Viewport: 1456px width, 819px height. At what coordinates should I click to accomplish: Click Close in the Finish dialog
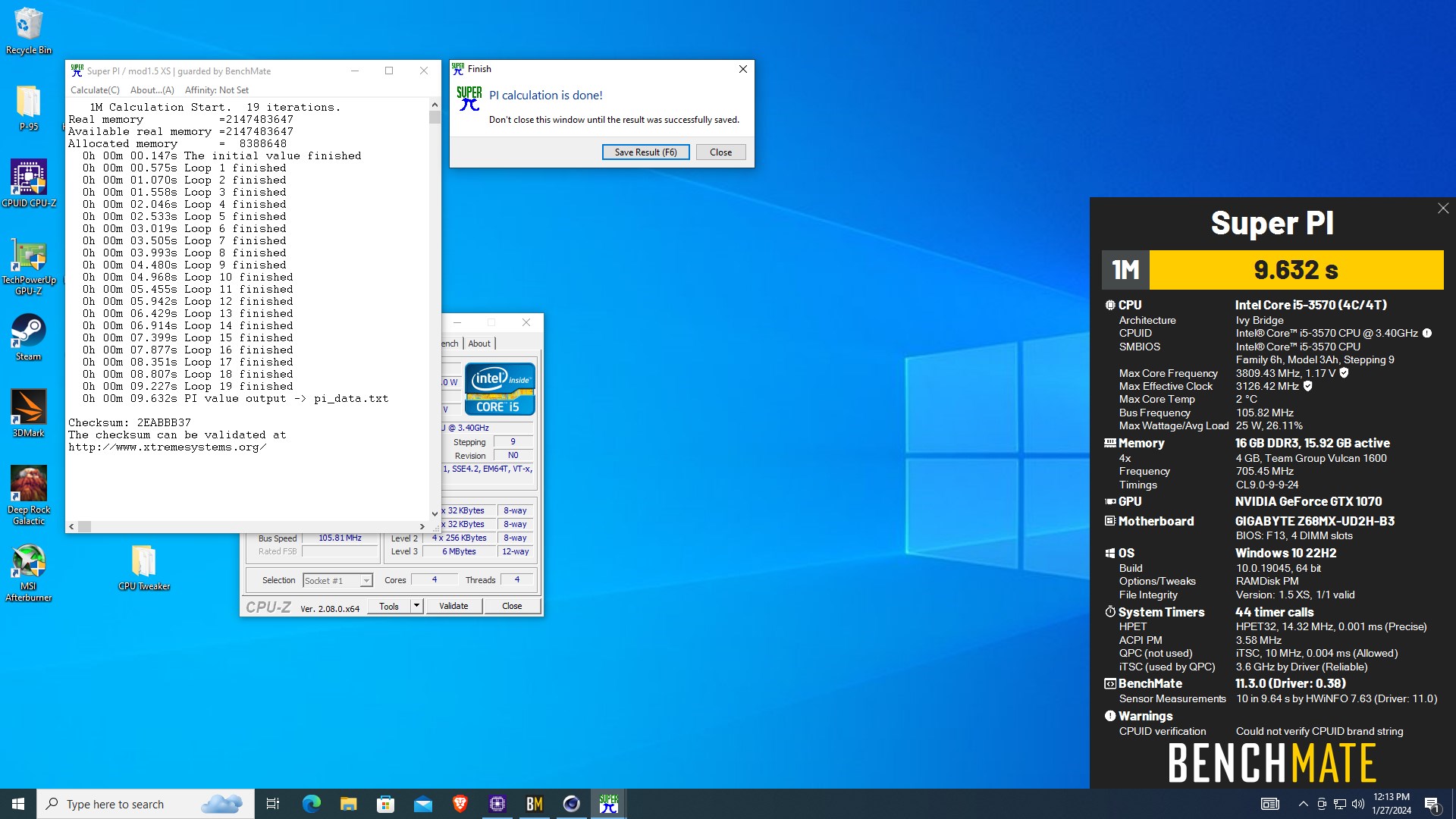coord(720,152)
